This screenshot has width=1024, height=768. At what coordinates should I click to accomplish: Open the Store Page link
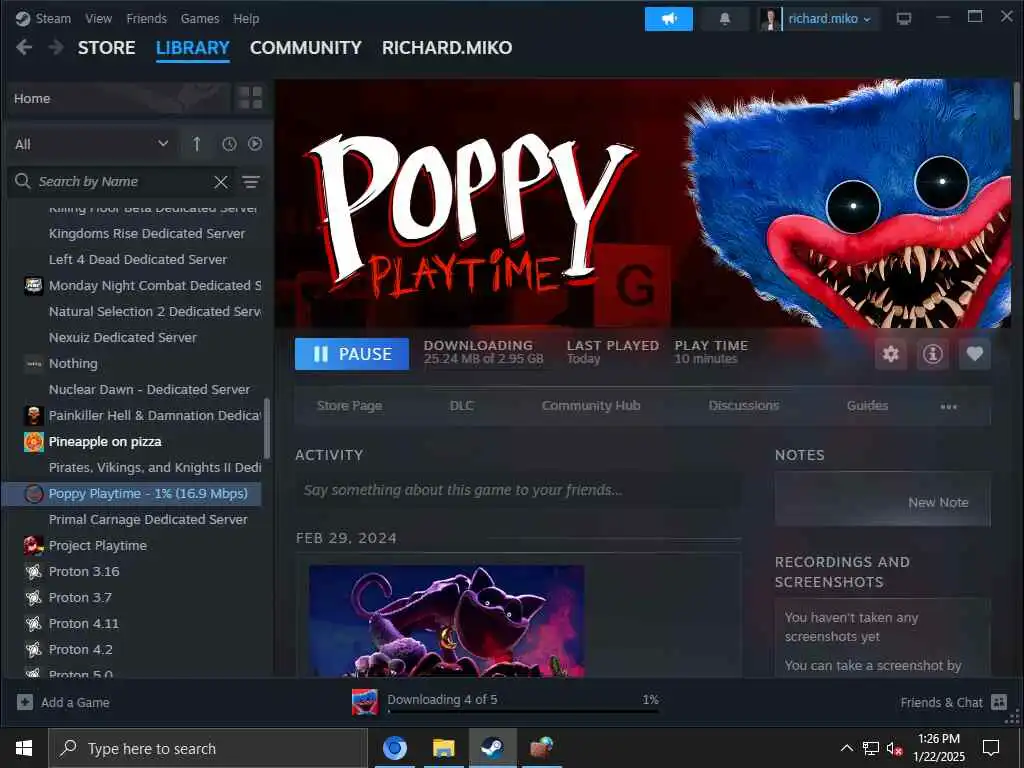point(349,406)
